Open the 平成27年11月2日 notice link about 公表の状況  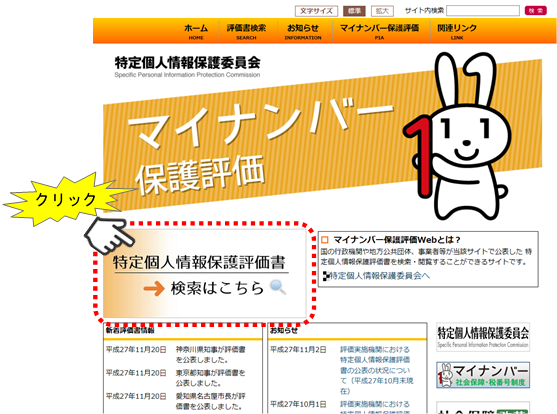pos(377,370)
